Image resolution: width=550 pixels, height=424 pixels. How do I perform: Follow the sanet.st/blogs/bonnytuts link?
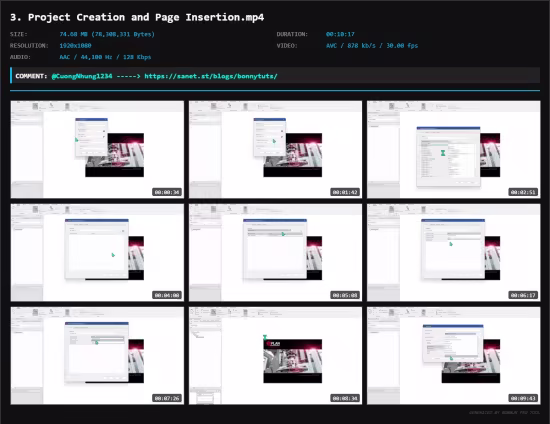point(211,76)
